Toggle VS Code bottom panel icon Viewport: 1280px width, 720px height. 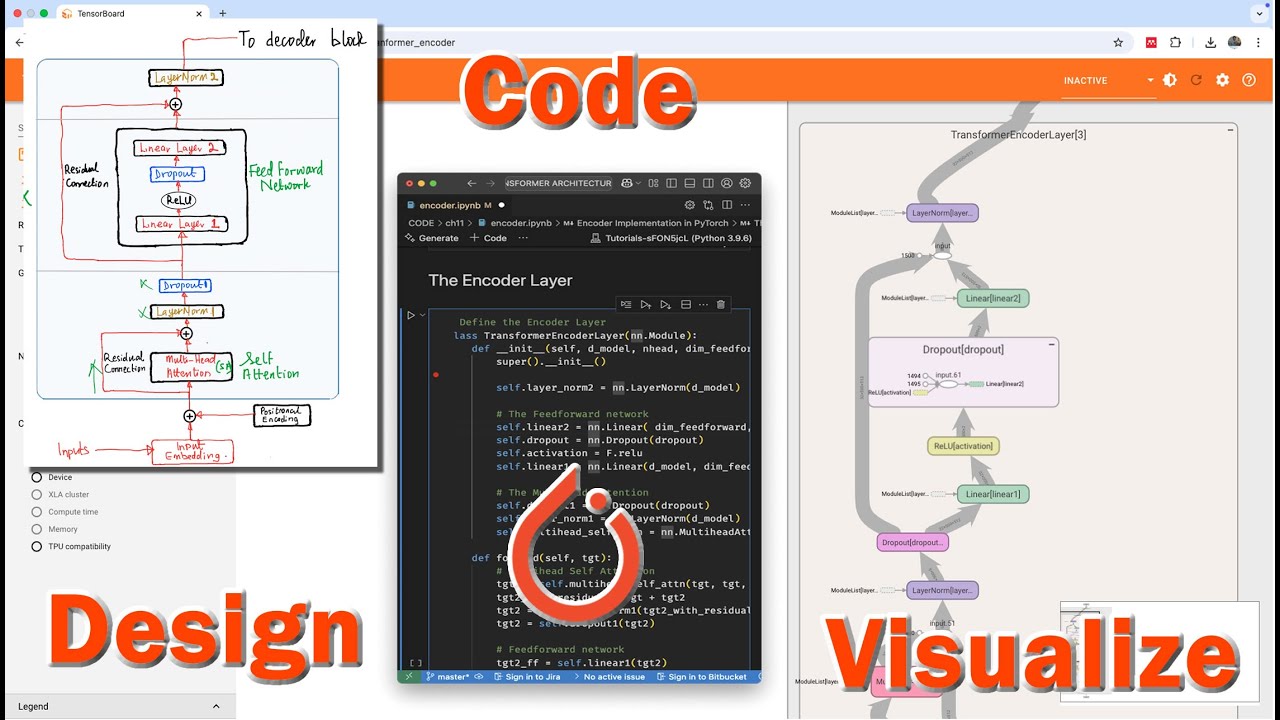(x=690, y=183)
